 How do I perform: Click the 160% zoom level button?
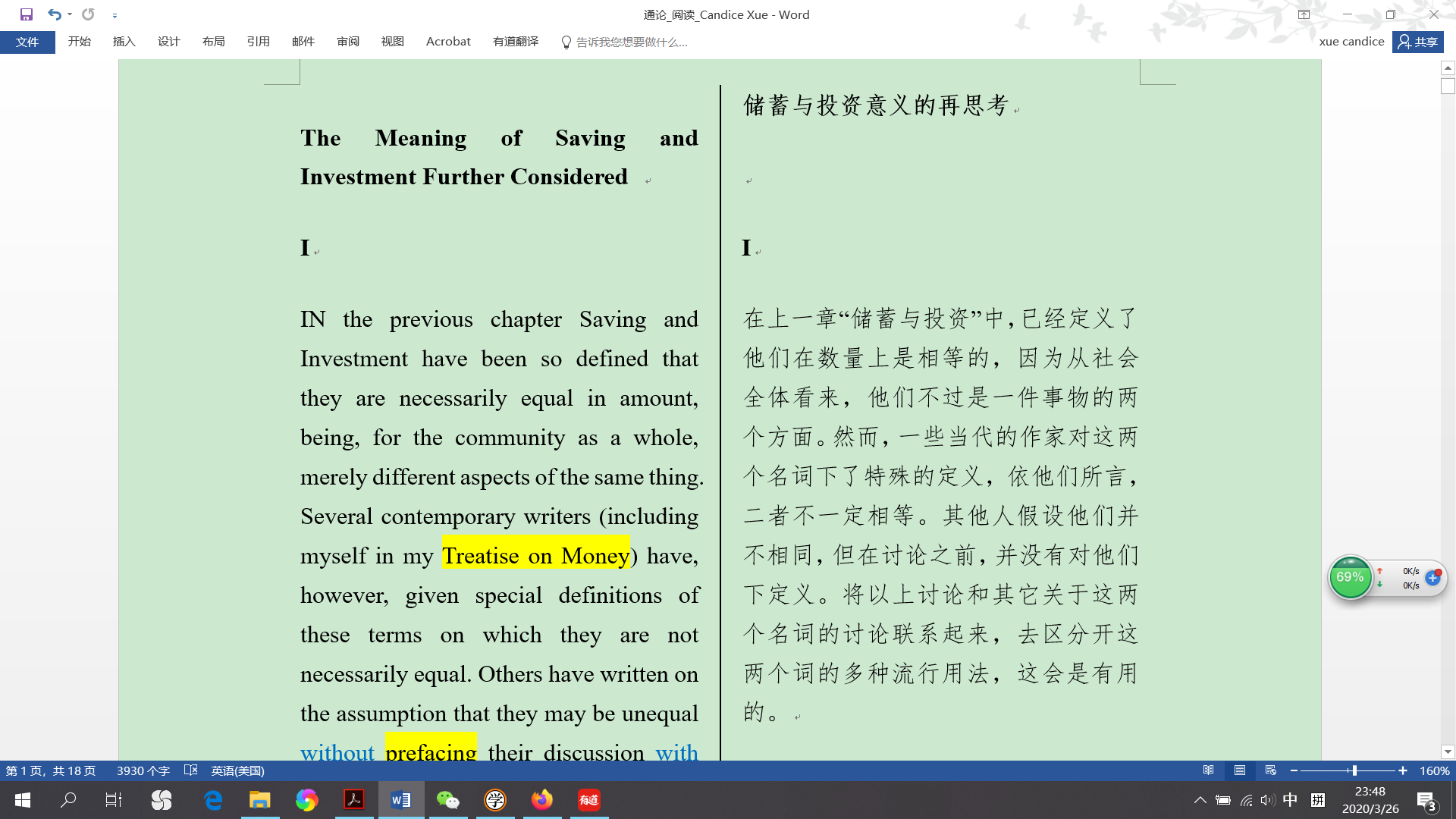1434,770
